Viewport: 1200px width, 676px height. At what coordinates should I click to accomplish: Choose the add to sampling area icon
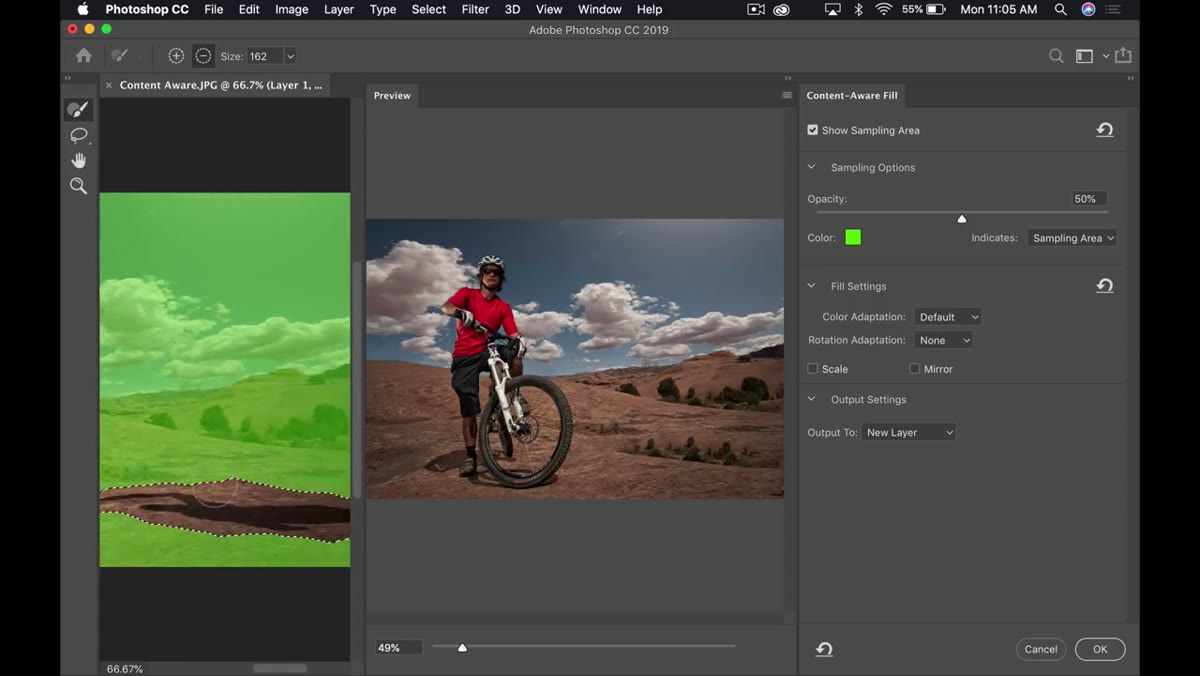pyautogui.click(x=176, y=56)
